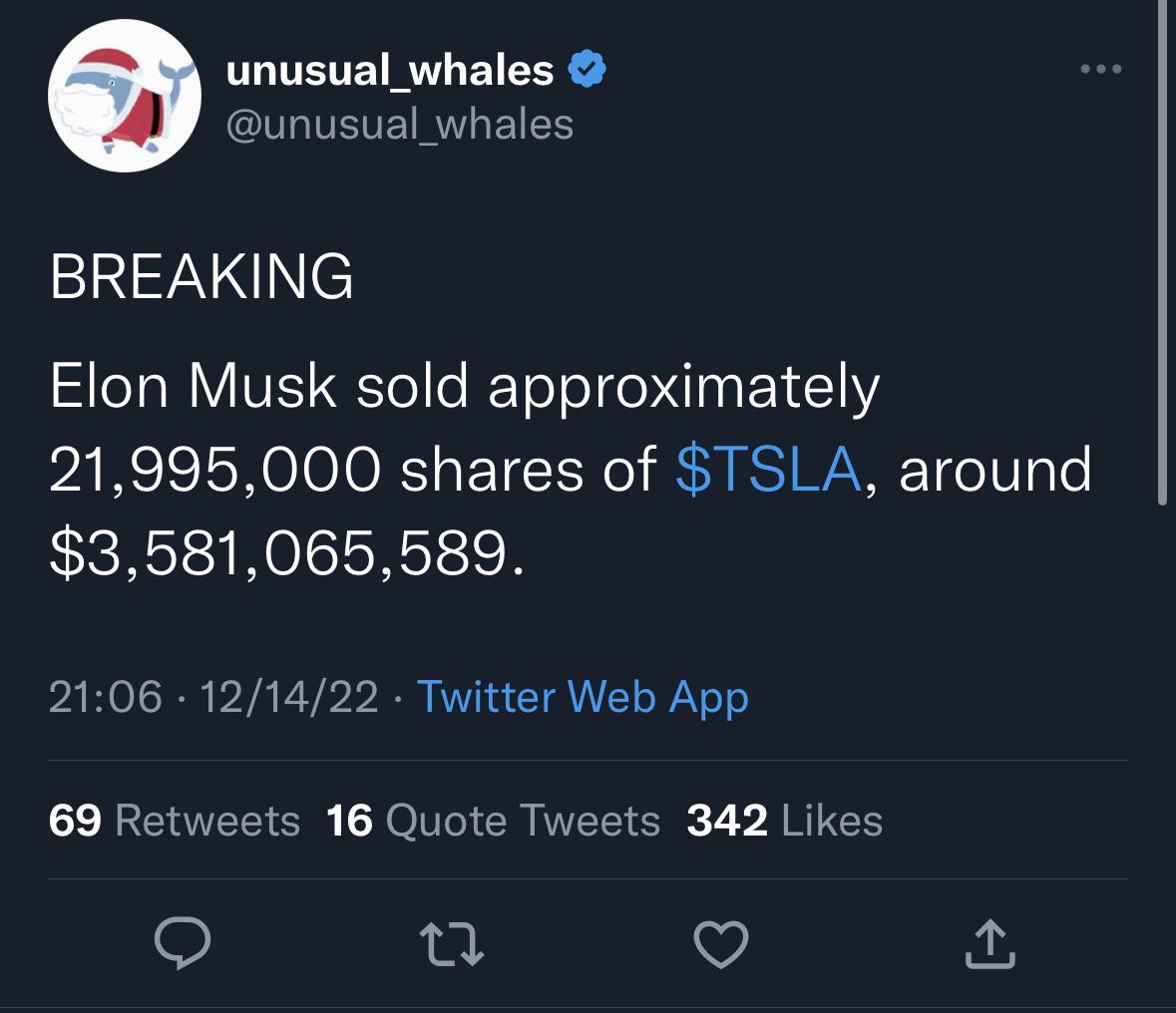Click the "Elon Musk sold approximately" text
The width and height of the screenshot is (1176, 1013).
coord(465,387)
